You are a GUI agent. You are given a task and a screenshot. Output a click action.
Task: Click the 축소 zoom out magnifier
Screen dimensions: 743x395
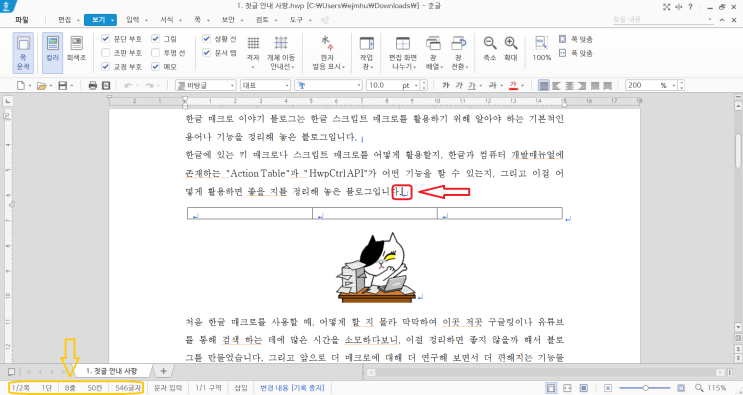[489, 48]
